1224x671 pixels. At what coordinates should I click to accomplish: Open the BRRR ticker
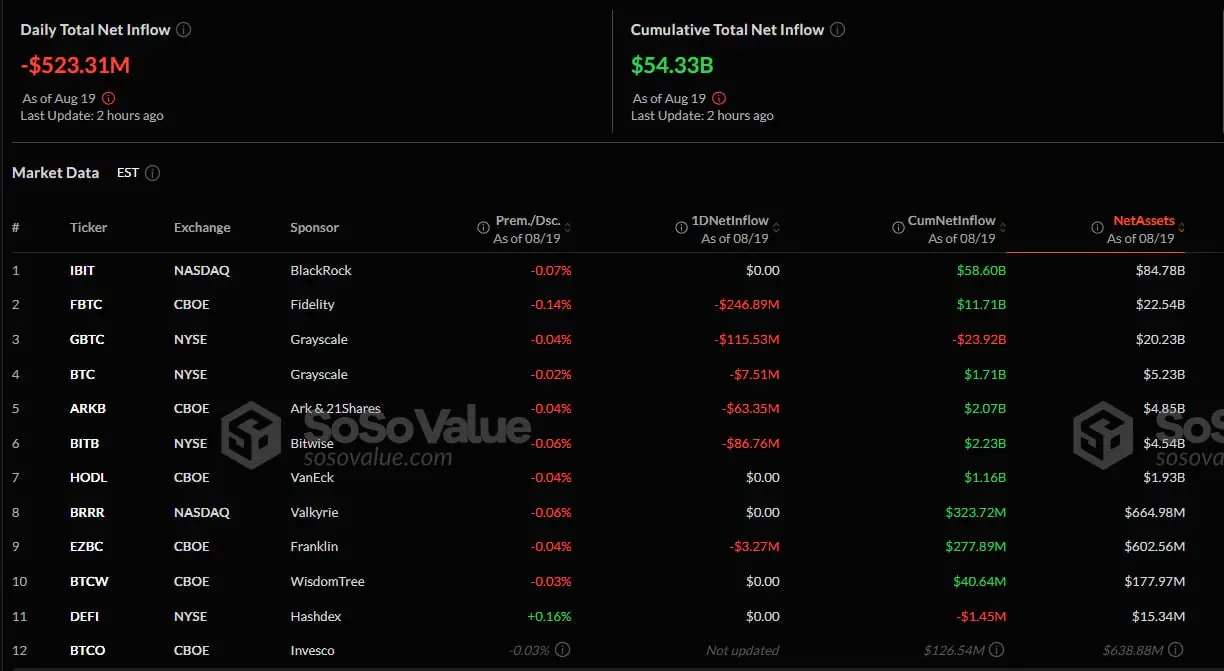coord(87,513)
